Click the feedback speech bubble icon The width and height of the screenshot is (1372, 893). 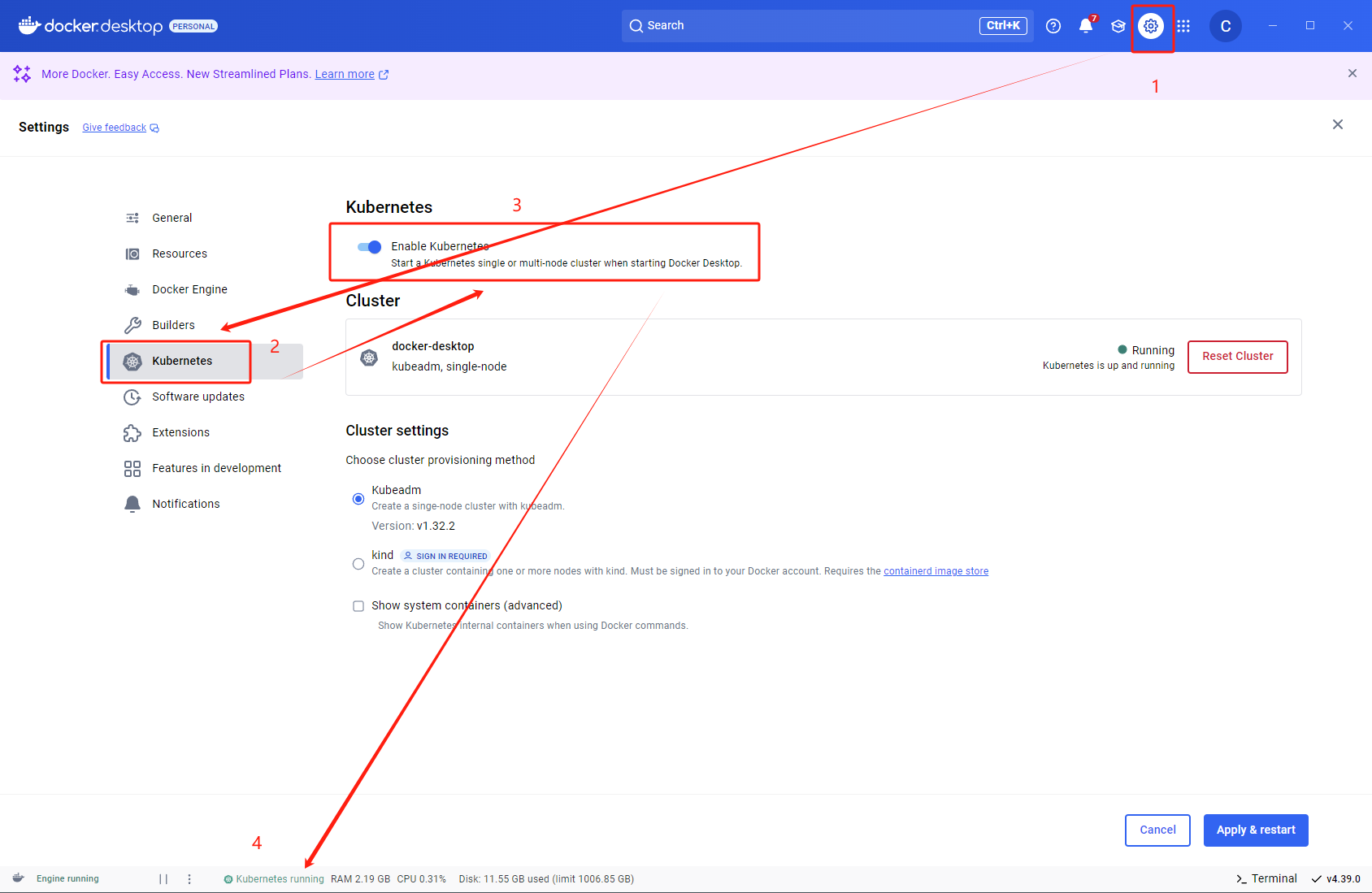click(x=154, y=128)
